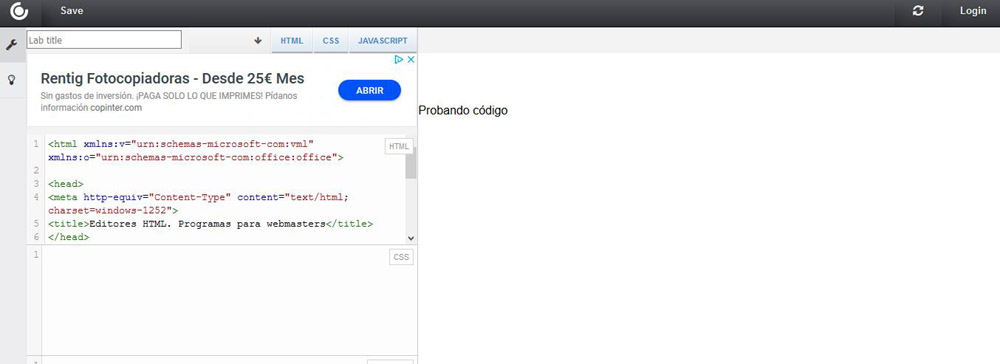Switch to the CSS tab

pos(331,40)
